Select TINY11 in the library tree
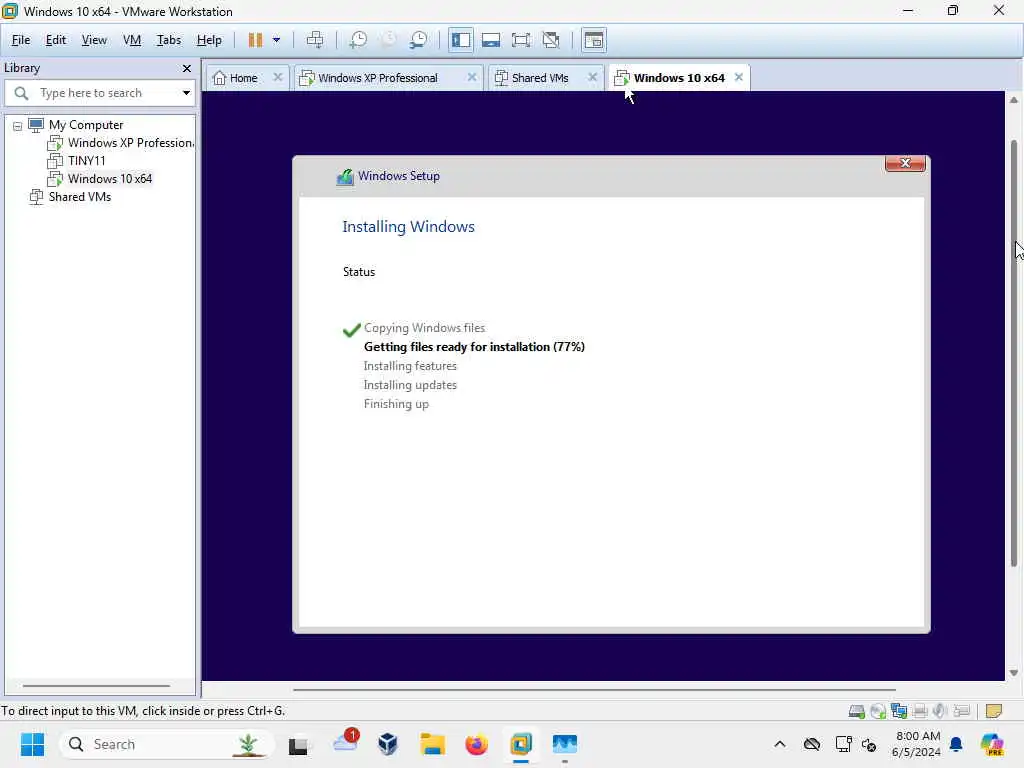The height and width of the screenshot is (768, 1024). pyautogui.click(x=76, y=161)
